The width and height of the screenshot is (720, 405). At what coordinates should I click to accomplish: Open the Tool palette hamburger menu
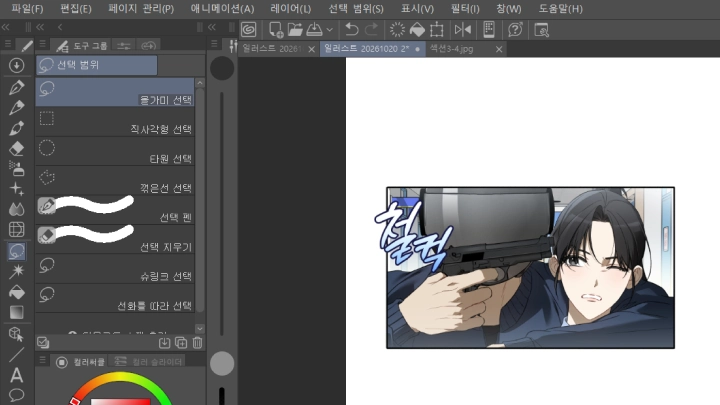[x=8, y=44]
